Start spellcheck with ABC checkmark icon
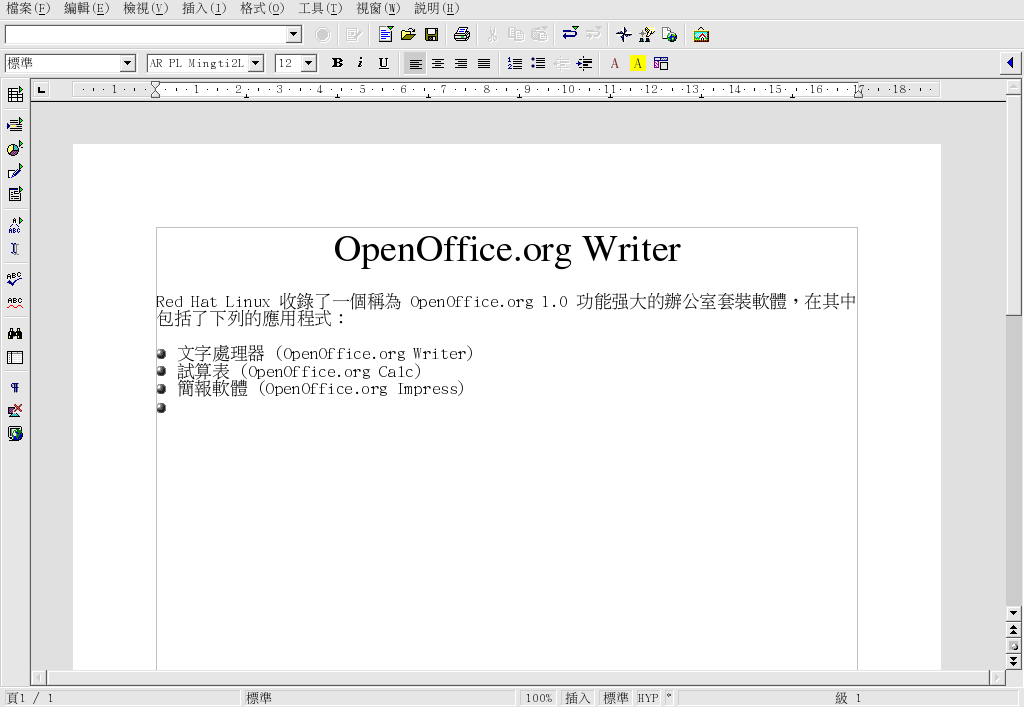This screenshot has width=1024, height=707. [15, 278]
